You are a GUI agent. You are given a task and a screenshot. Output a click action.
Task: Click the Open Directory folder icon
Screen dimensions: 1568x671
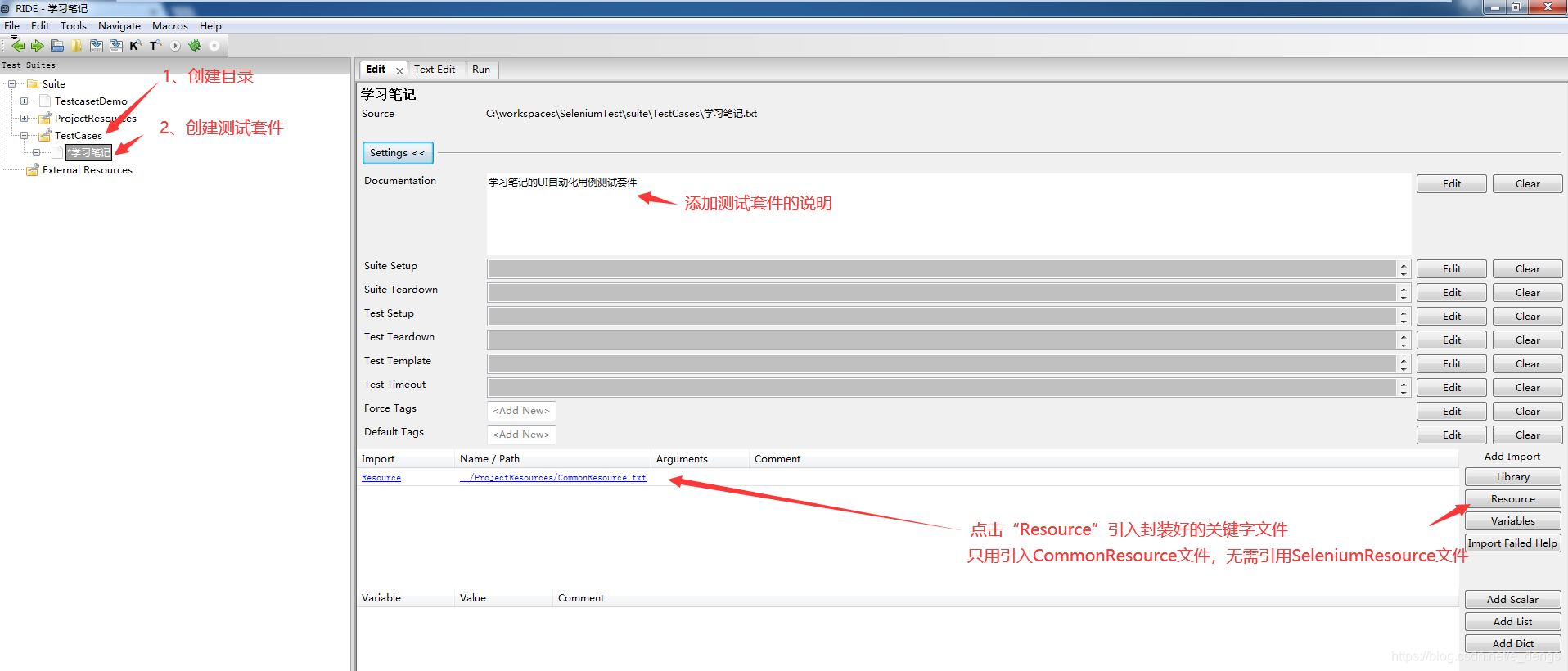click(x=77, y=46)
